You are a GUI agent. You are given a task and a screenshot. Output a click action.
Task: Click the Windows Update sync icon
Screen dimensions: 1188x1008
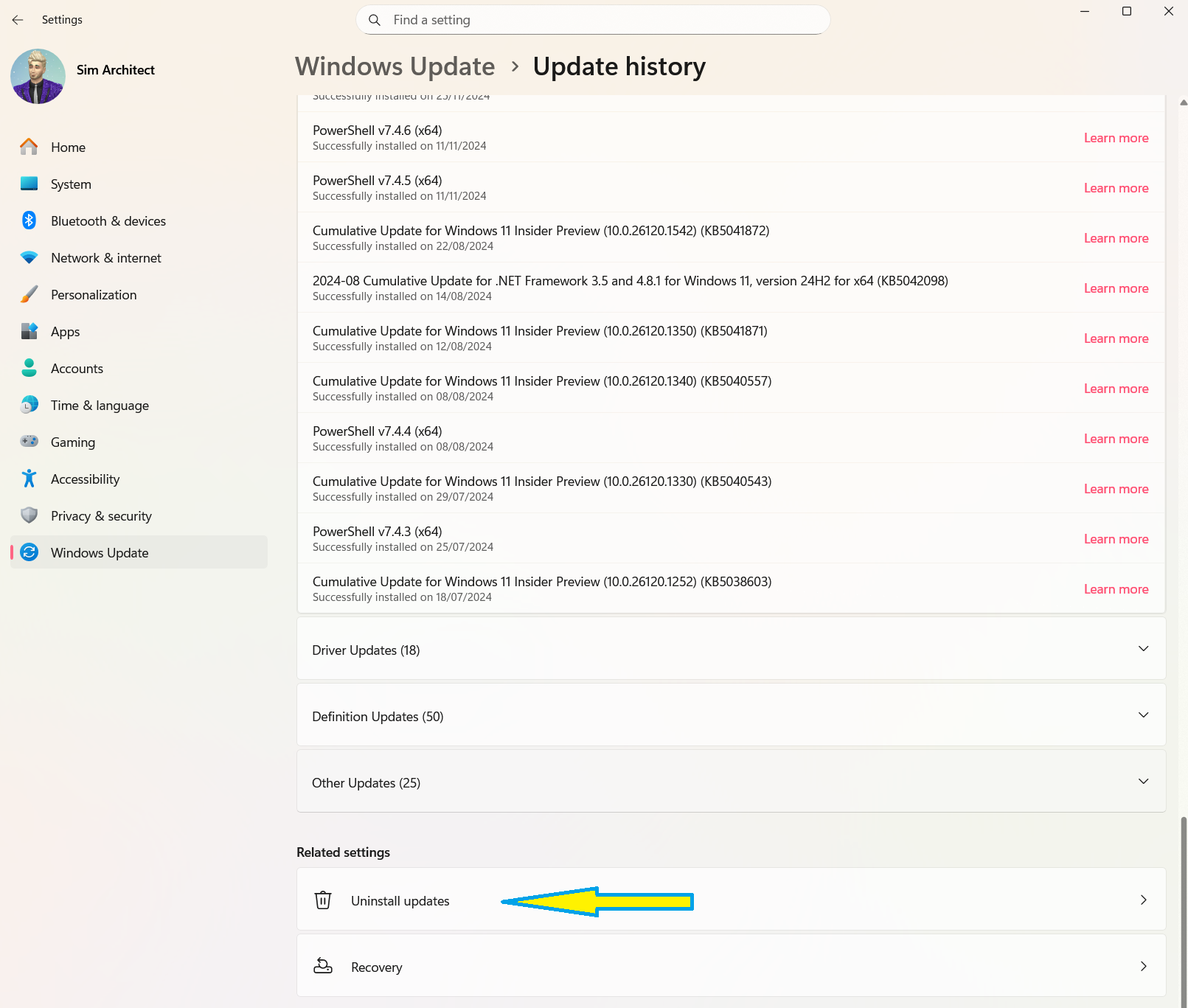click(x=29, y=552)
